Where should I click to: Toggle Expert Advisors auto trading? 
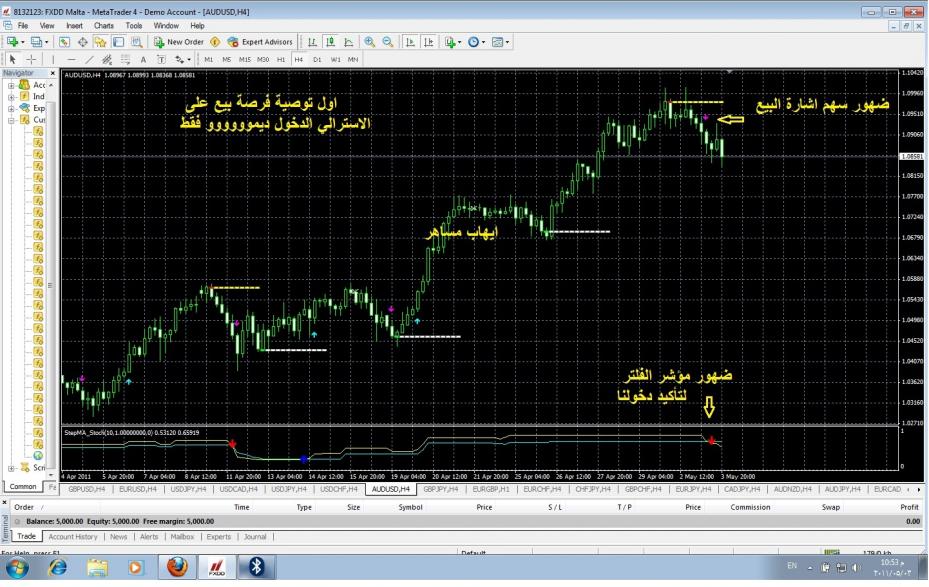[x=260, y=42]
